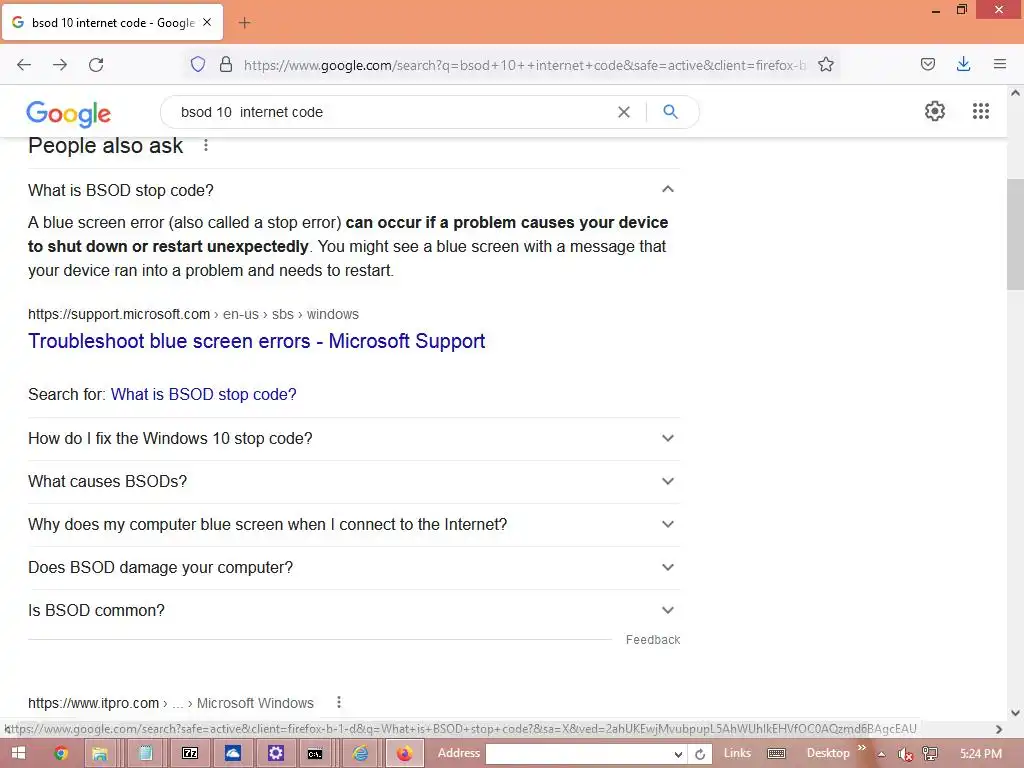Viewport: 1024px width, 768px height.
Task: View site security padlock info
Action: tap(226, 64)
